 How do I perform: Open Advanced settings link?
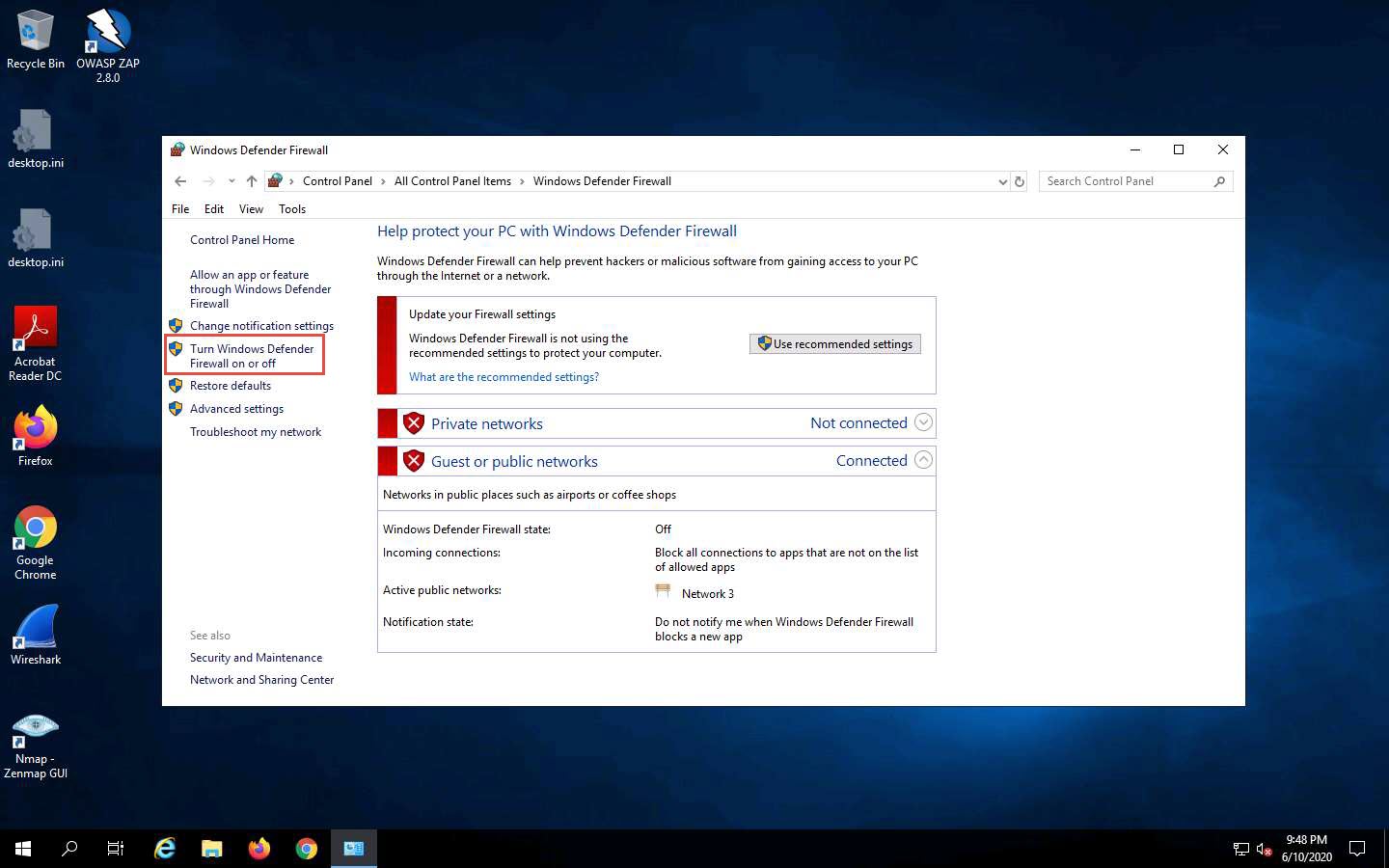236,409
